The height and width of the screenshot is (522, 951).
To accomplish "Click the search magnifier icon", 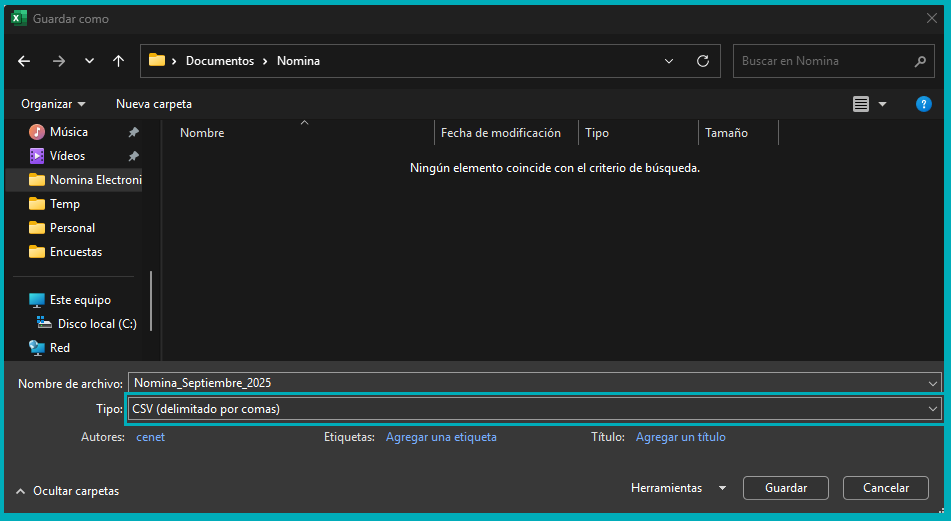I will tap(920, 61).
